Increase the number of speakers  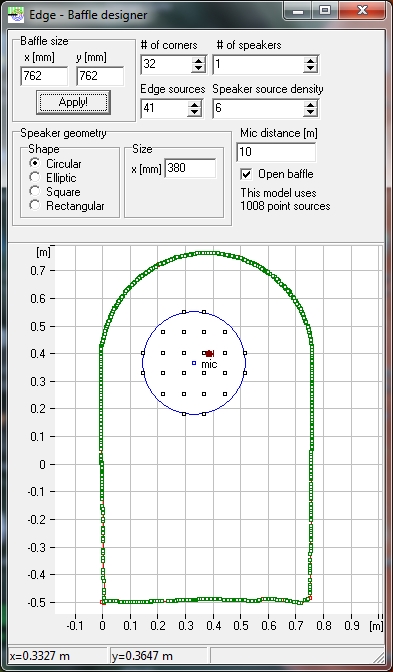pos(310,60)
